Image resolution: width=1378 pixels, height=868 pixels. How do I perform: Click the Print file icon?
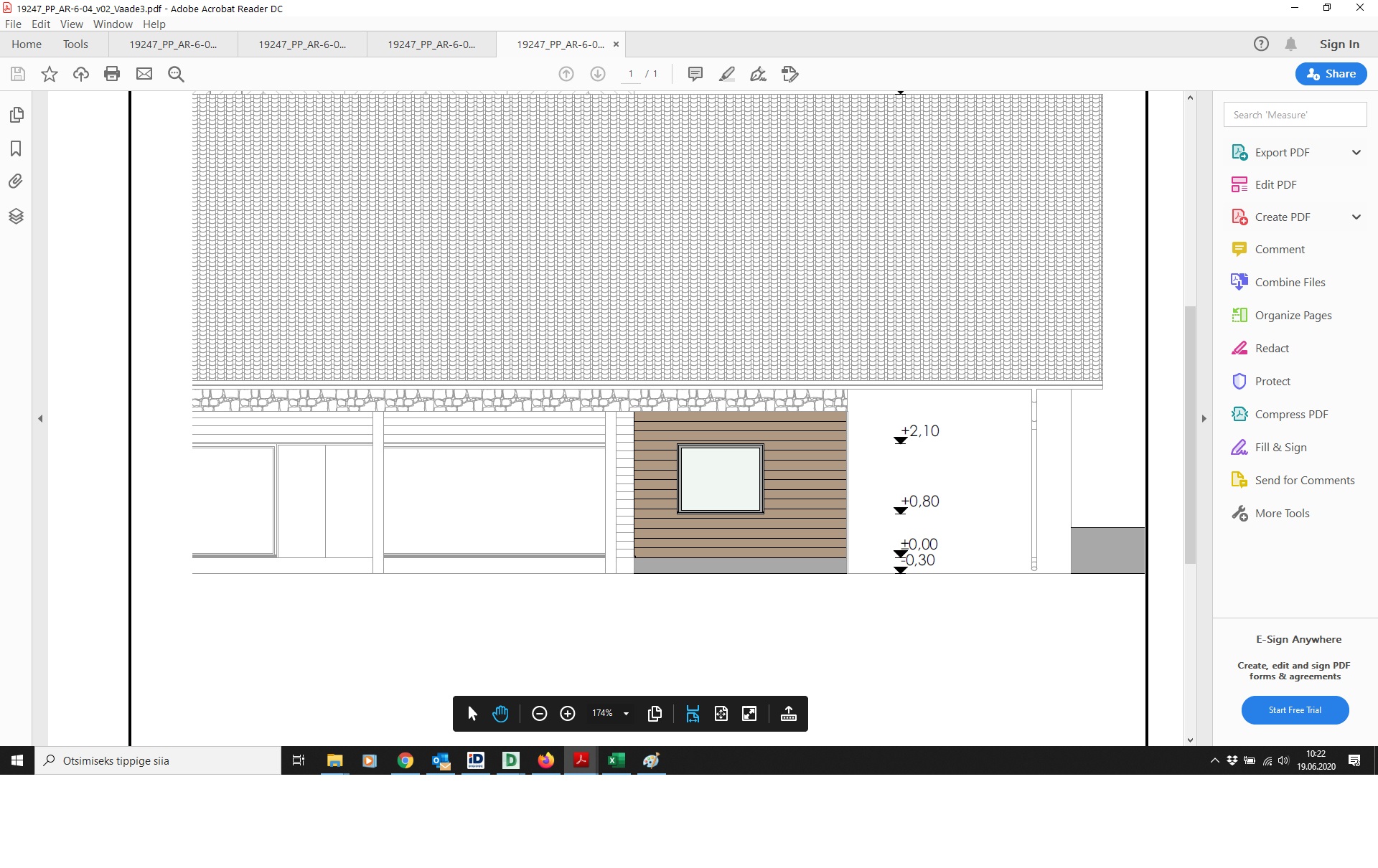(112, 74)
